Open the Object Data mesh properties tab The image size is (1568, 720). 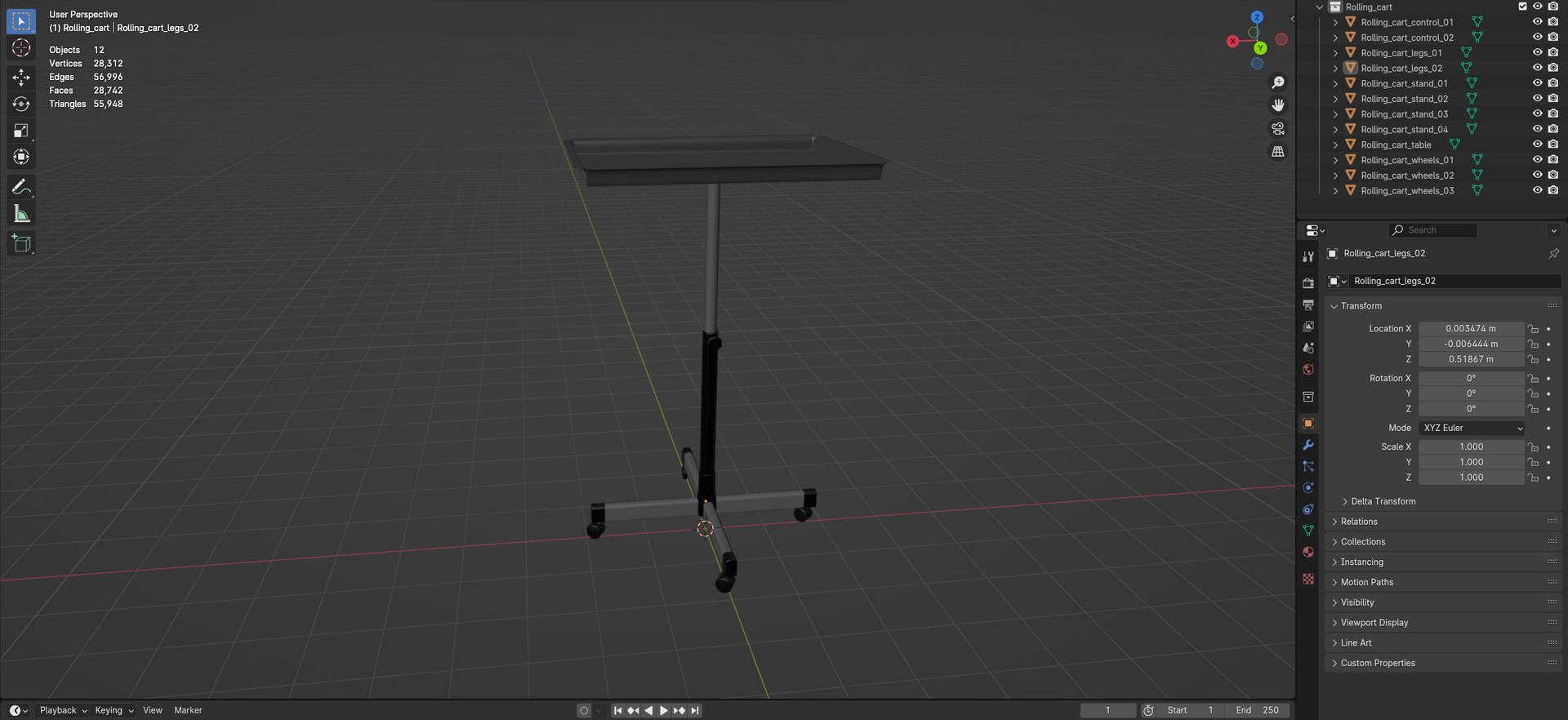point(1308,531)
